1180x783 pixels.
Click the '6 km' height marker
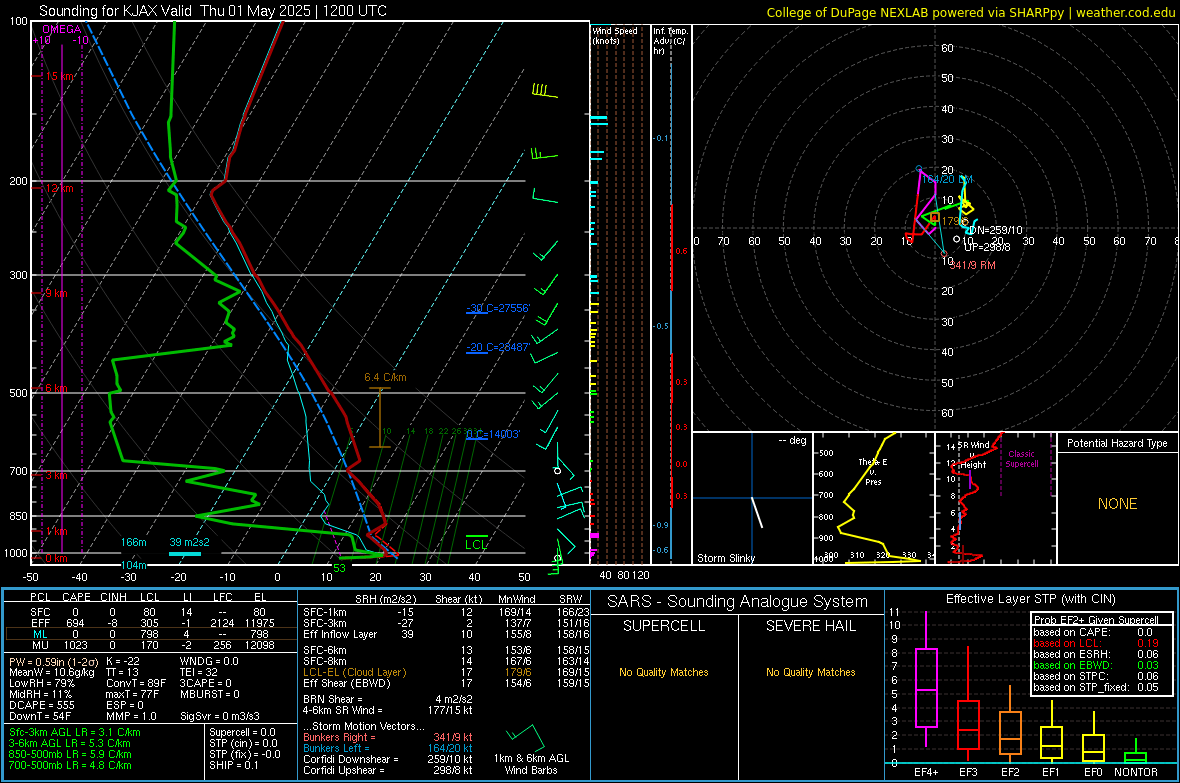tap(56, 388)
